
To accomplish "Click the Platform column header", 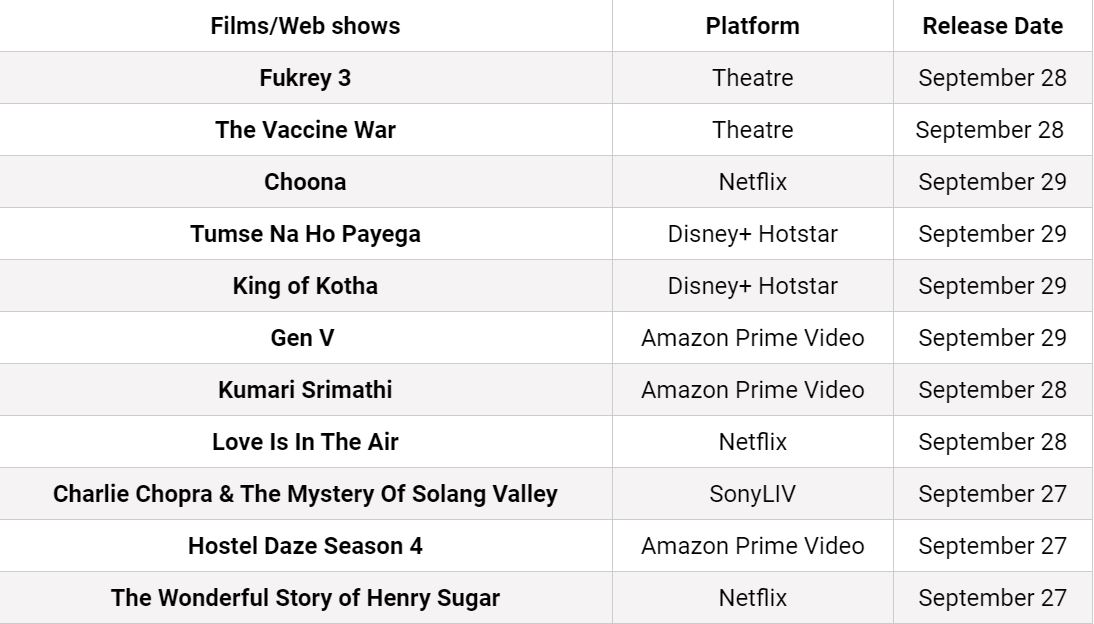I will click(752, 26).
